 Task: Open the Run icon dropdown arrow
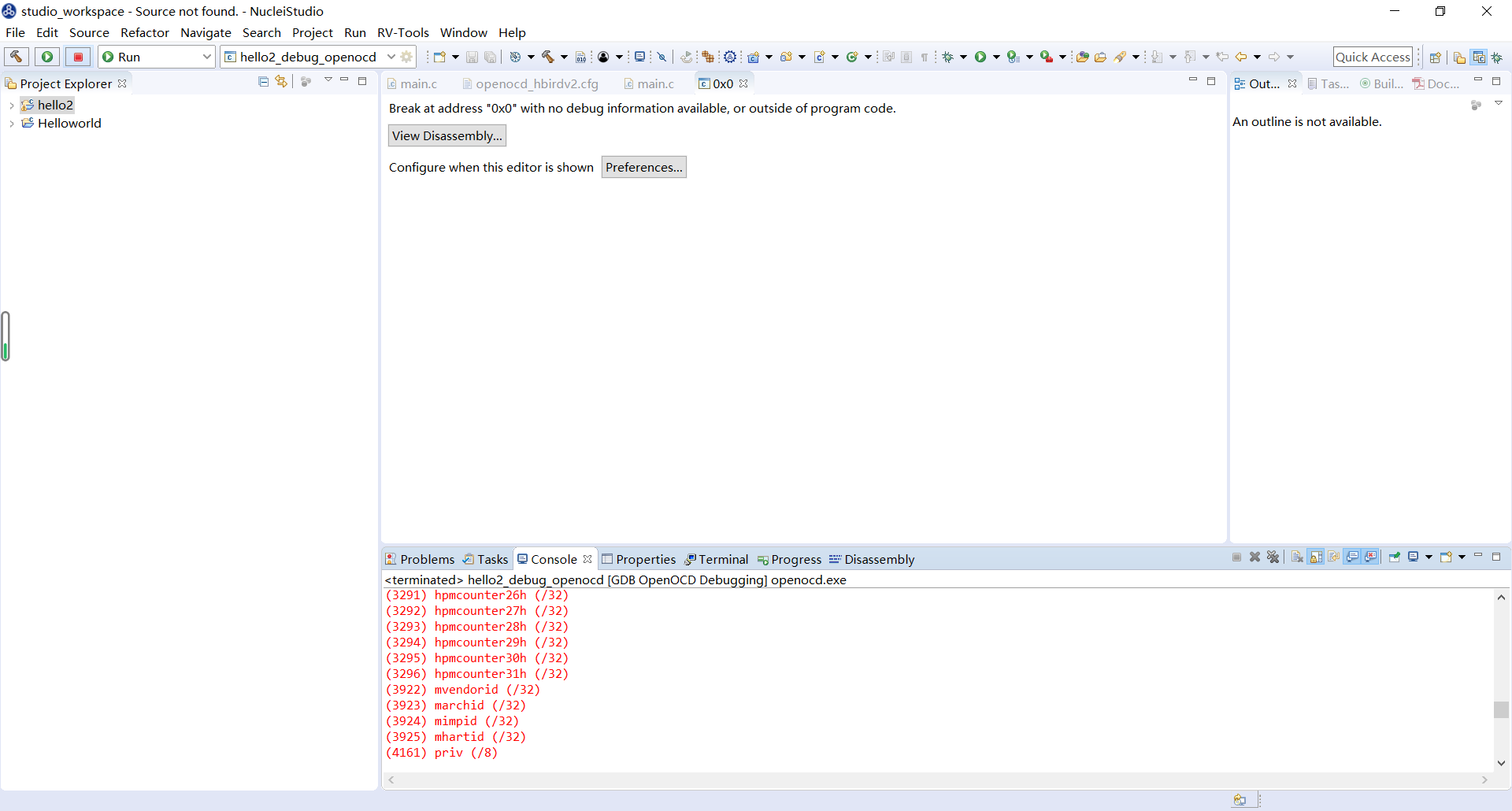pos(996,57)
